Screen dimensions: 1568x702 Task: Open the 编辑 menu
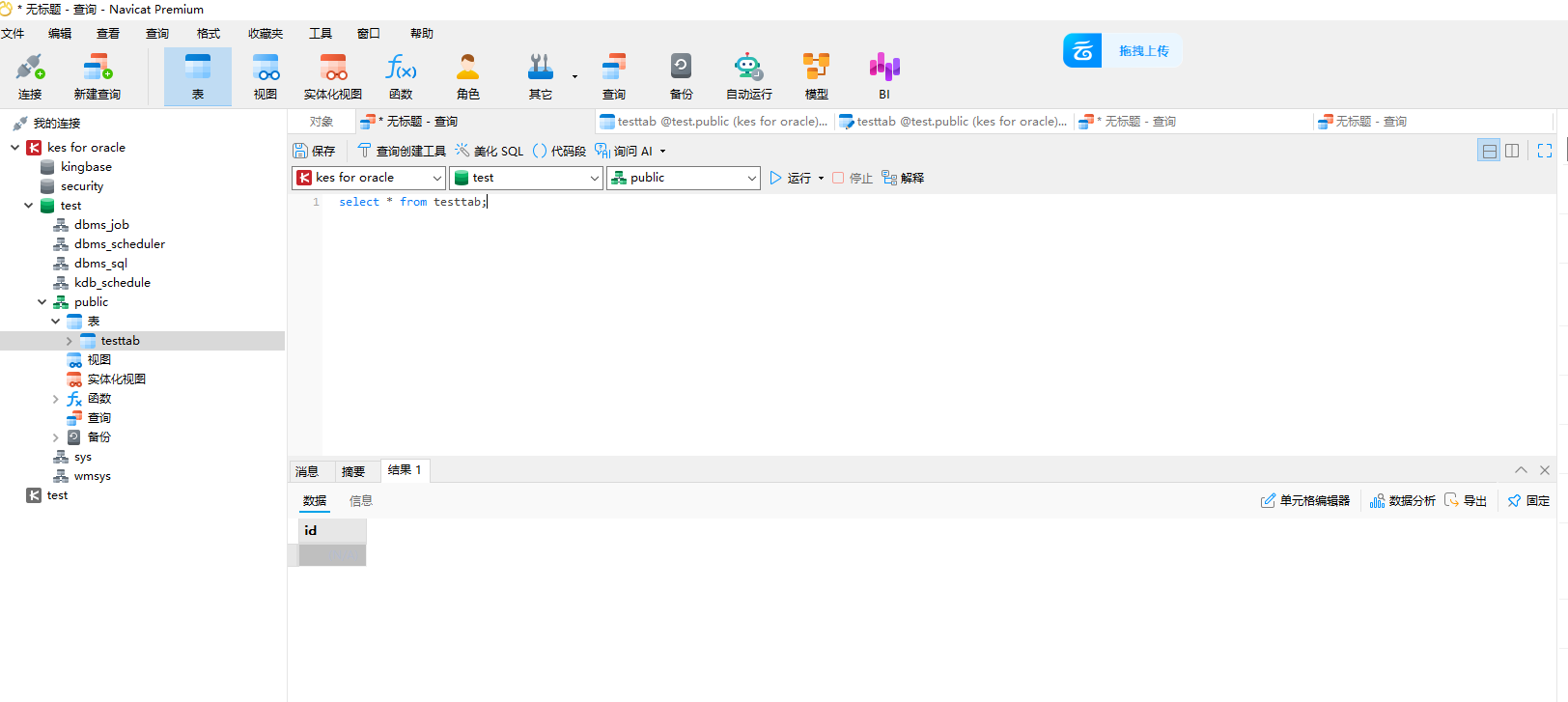coord(60,34)
